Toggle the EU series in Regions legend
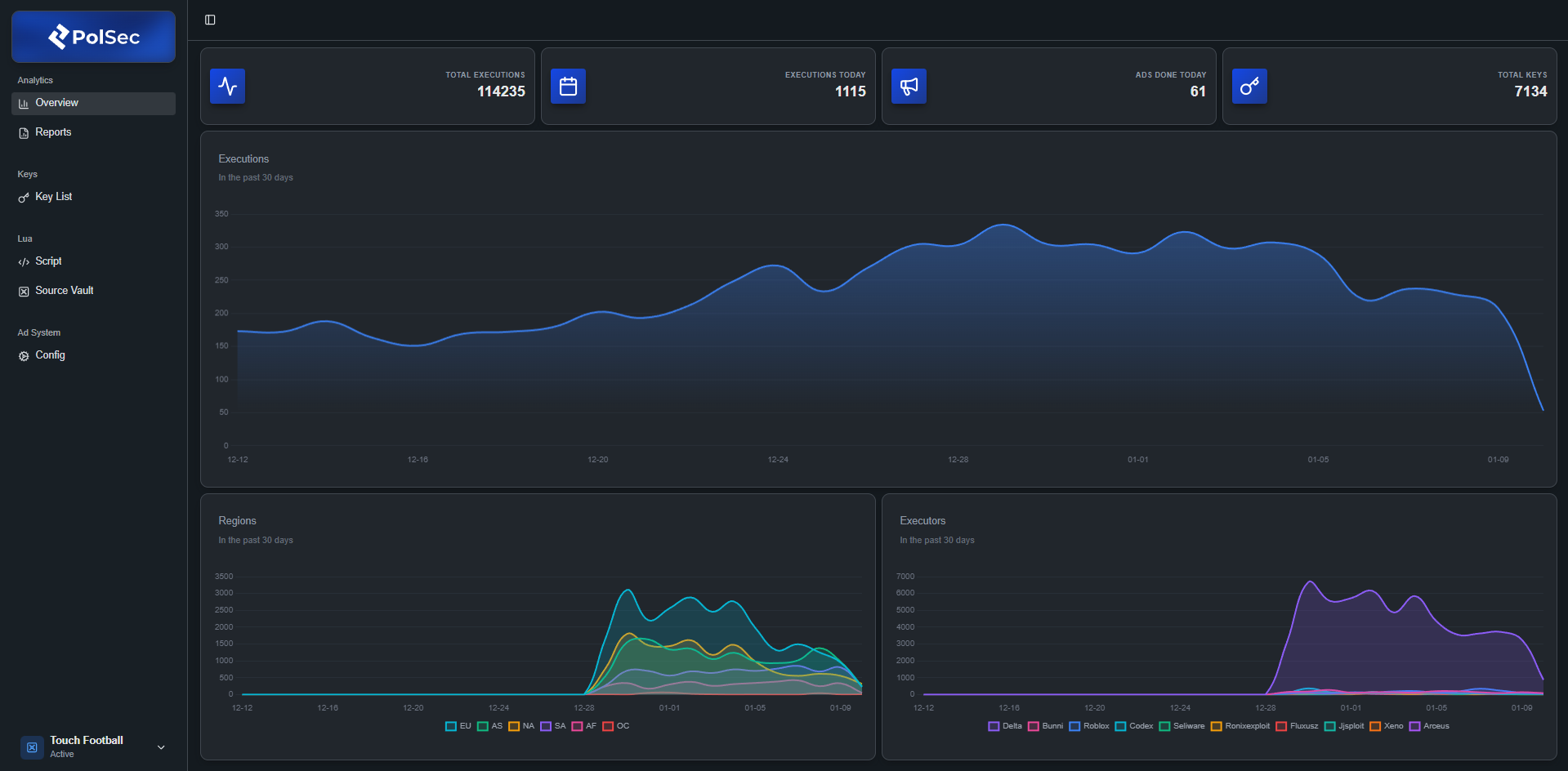This screenshot has height=771, width=1568. coord(458,726)
